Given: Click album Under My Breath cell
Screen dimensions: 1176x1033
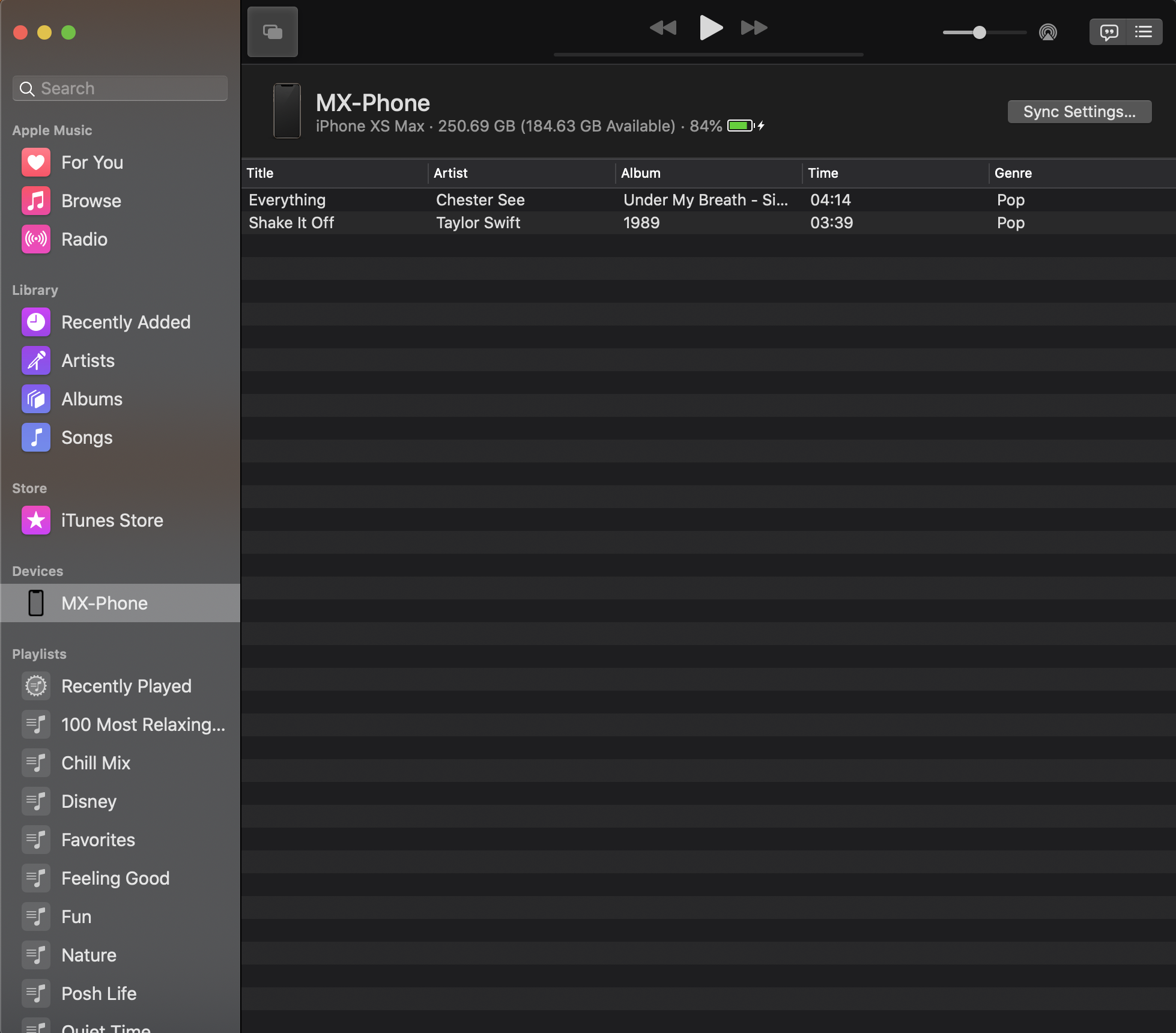Looking at the screenshot, I should point(706,200).
